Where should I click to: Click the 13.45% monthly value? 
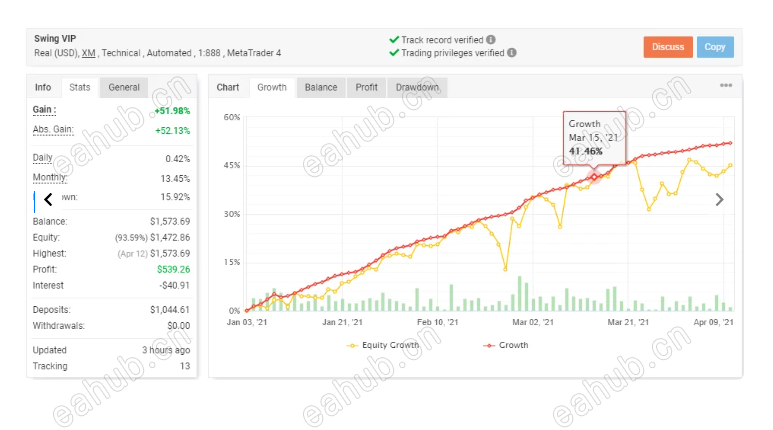(x=175, y=179)
